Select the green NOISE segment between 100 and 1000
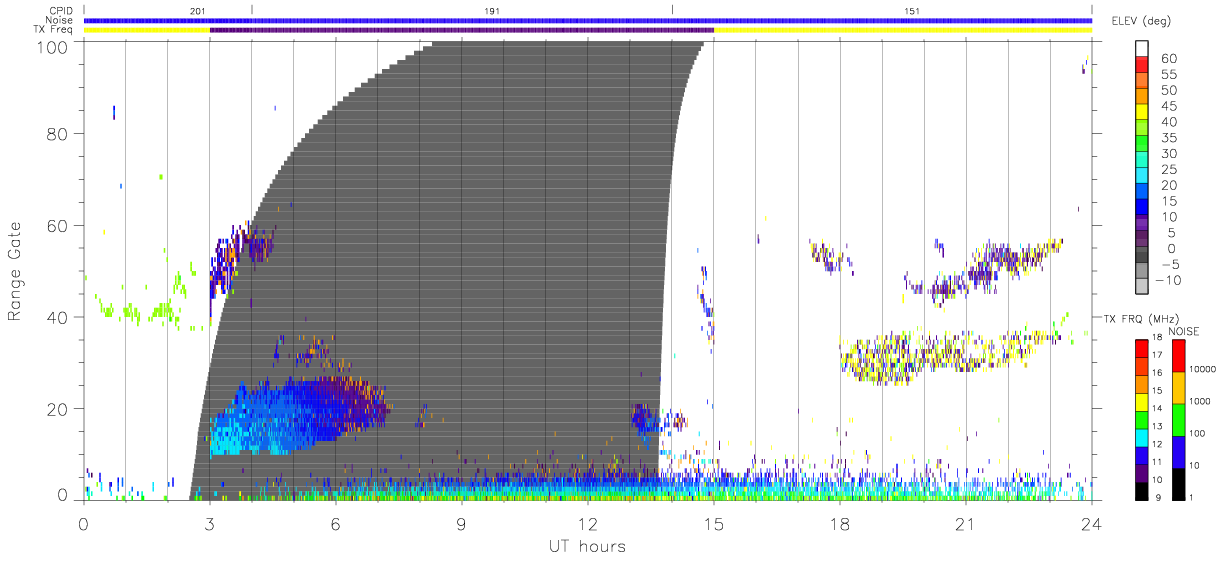Image resolution: width=1228 pixels, height=567 pixels. [x=1179, y=419]
